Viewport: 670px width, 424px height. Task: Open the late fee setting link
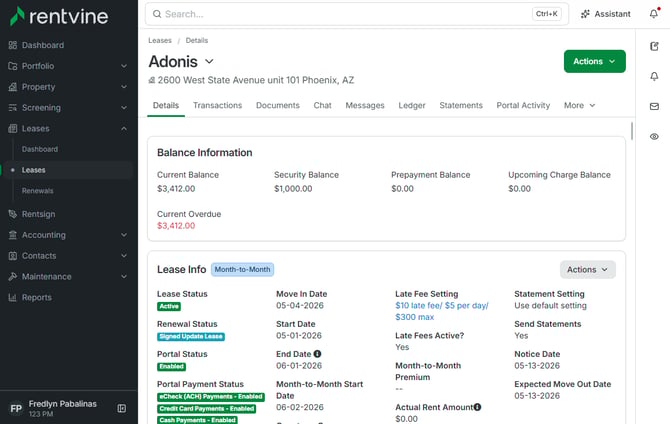point(442,311)
